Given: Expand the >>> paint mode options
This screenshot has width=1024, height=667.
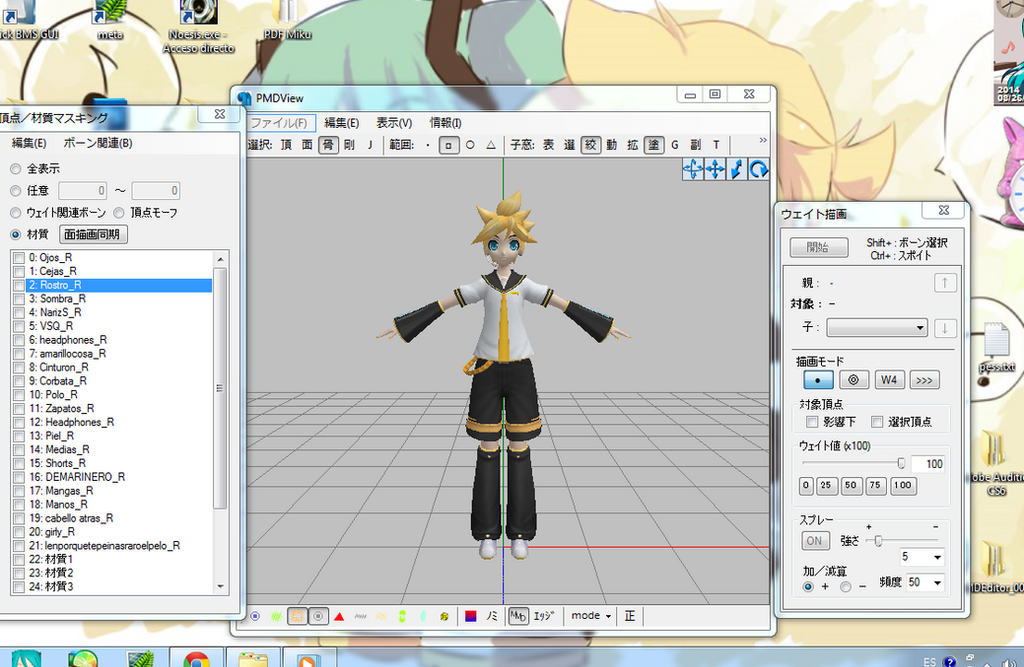Looking at the screenshot, I should (924, 380).
